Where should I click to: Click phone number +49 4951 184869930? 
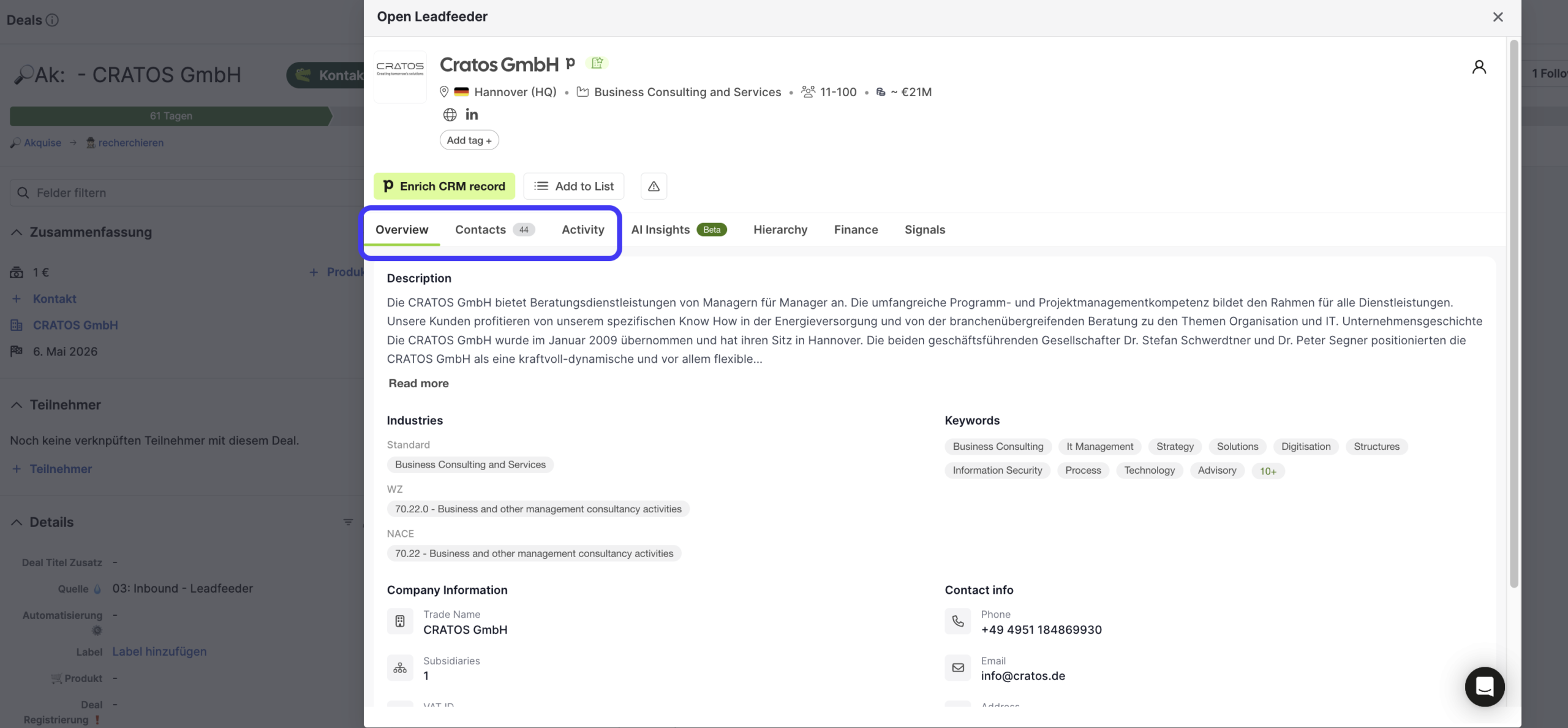point(1041,630)
